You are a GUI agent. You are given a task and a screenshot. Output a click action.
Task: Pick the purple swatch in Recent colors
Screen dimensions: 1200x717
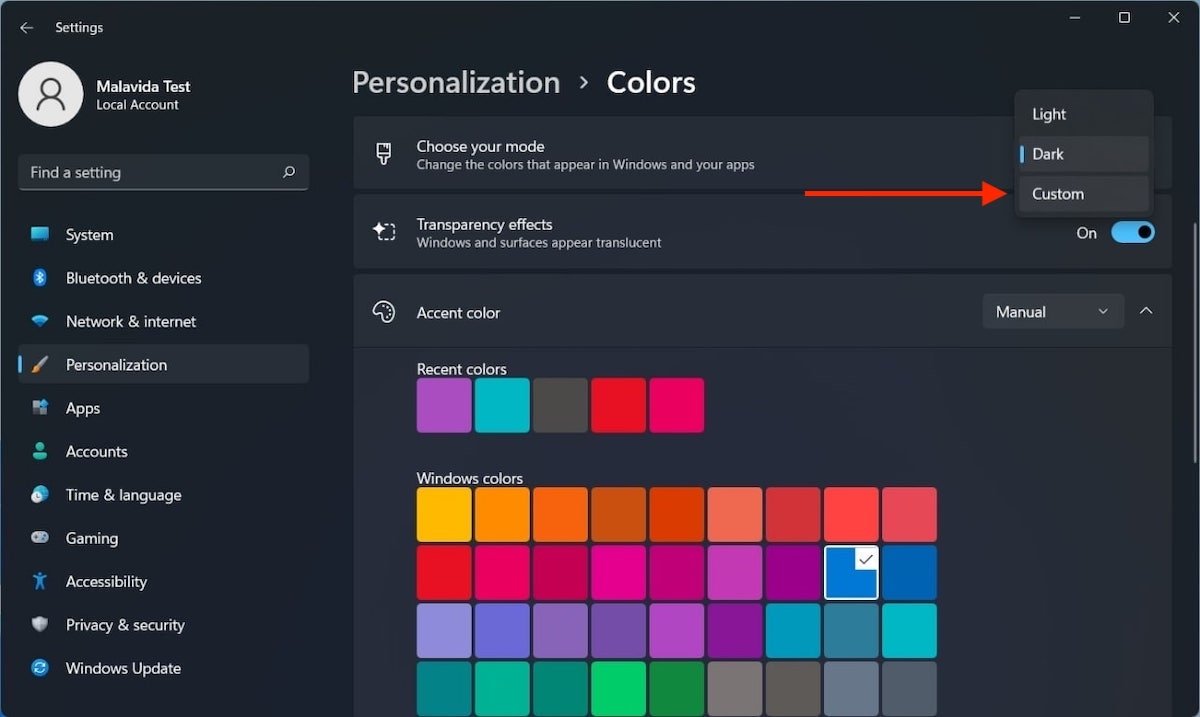444,405
